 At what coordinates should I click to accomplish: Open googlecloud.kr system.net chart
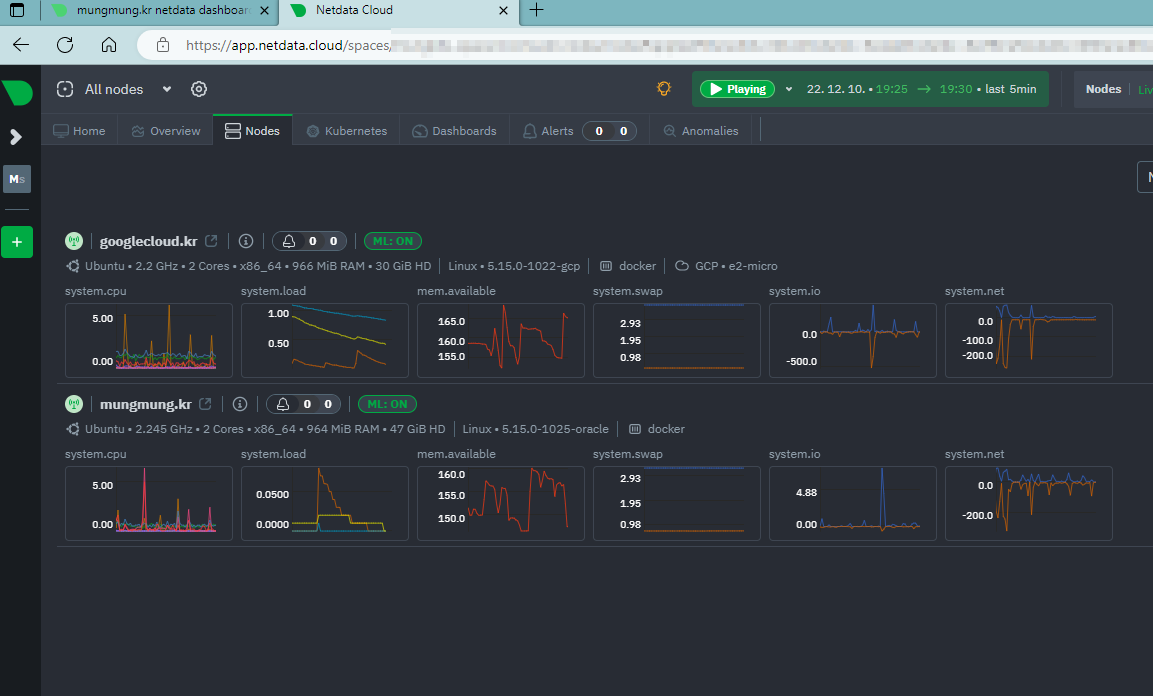pos(1029,340)
